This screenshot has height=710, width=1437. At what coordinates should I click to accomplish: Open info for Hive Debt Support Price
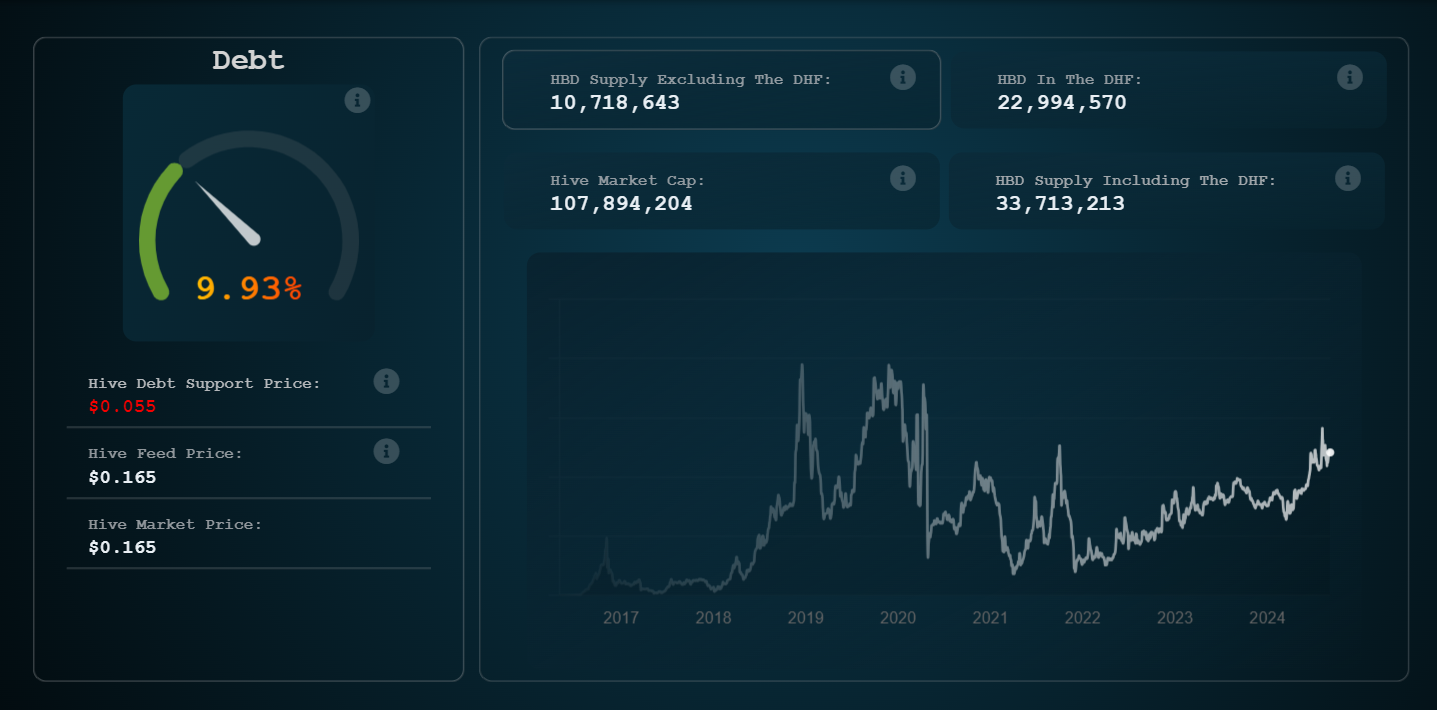point(386,381)
